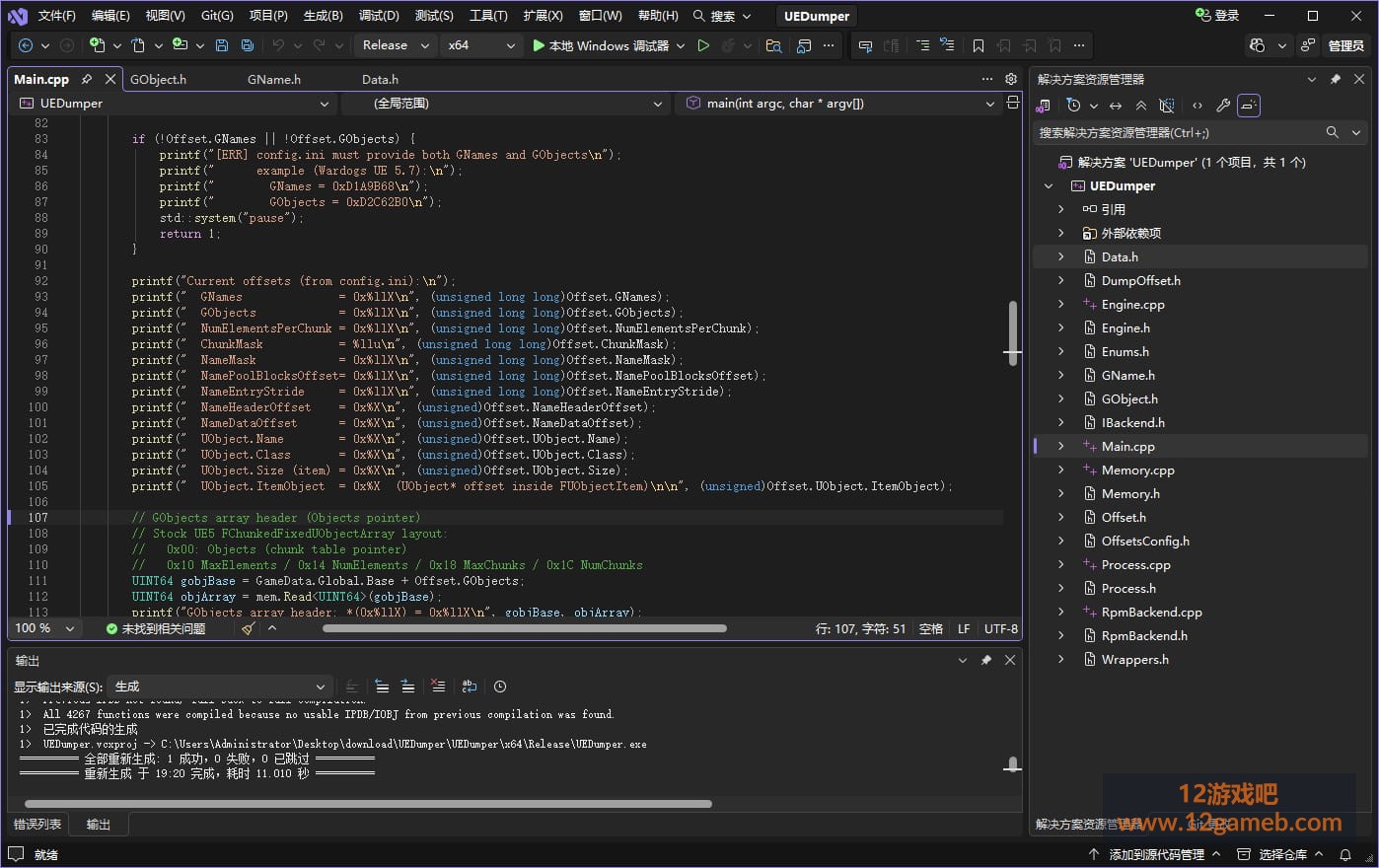
Task: Click the Clear All icon in Output panel
Action: pos(439,687)
